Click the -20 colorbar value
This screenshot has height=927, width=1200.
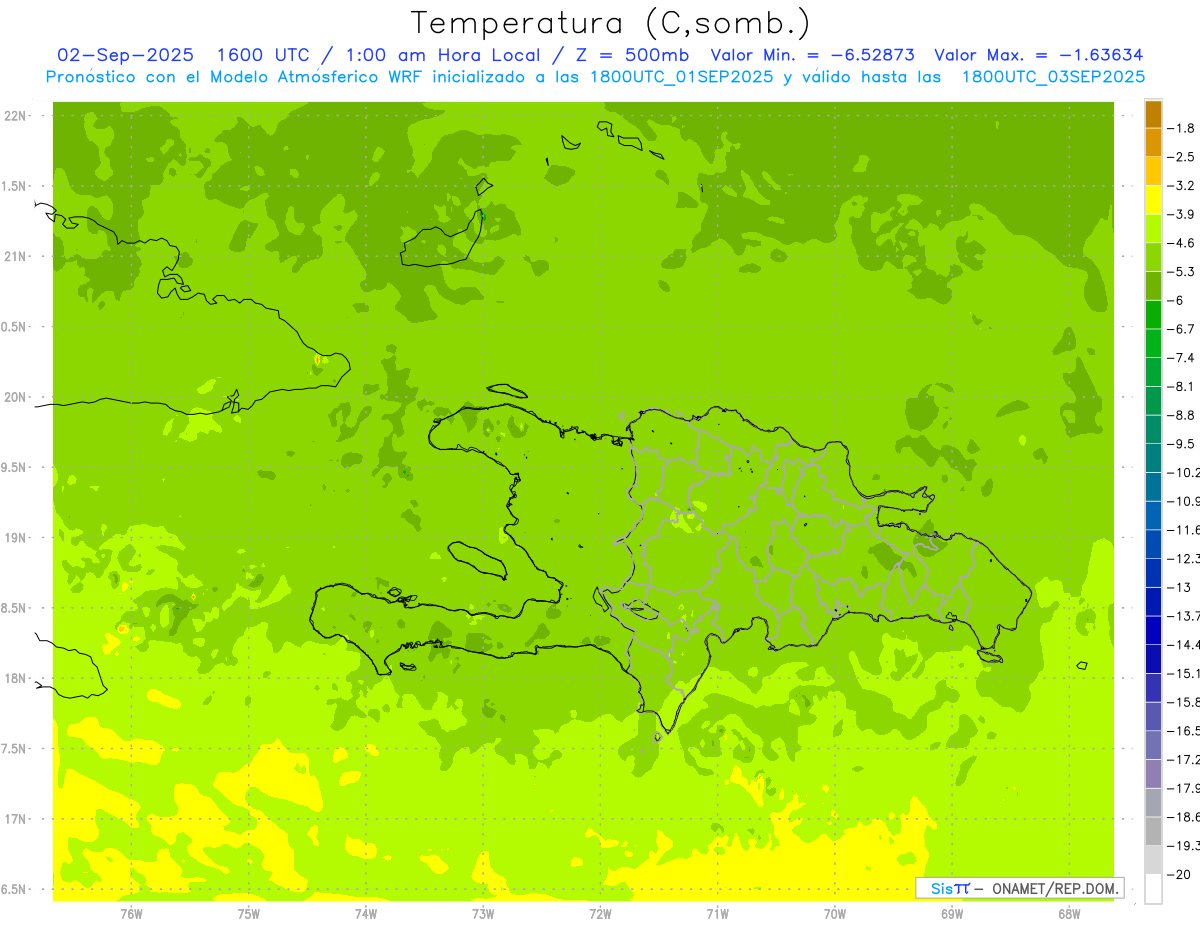click(x=1180, y=874)
